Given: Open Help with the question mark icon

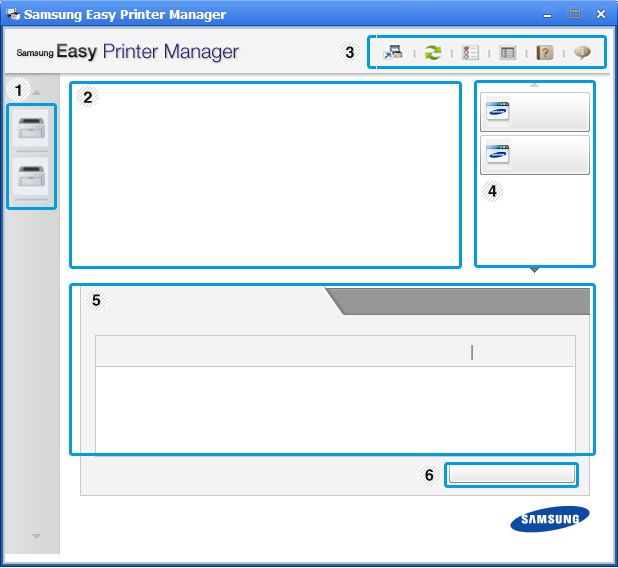Looking at the screenshot, I should click(544, 53).
